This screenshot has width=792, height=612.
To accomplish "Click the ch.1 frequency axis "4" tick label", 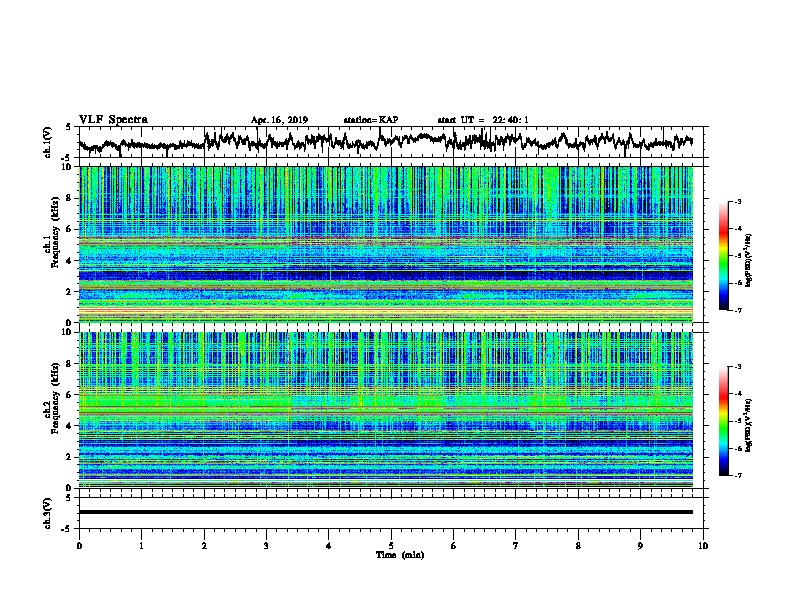I will pos(70,261).
